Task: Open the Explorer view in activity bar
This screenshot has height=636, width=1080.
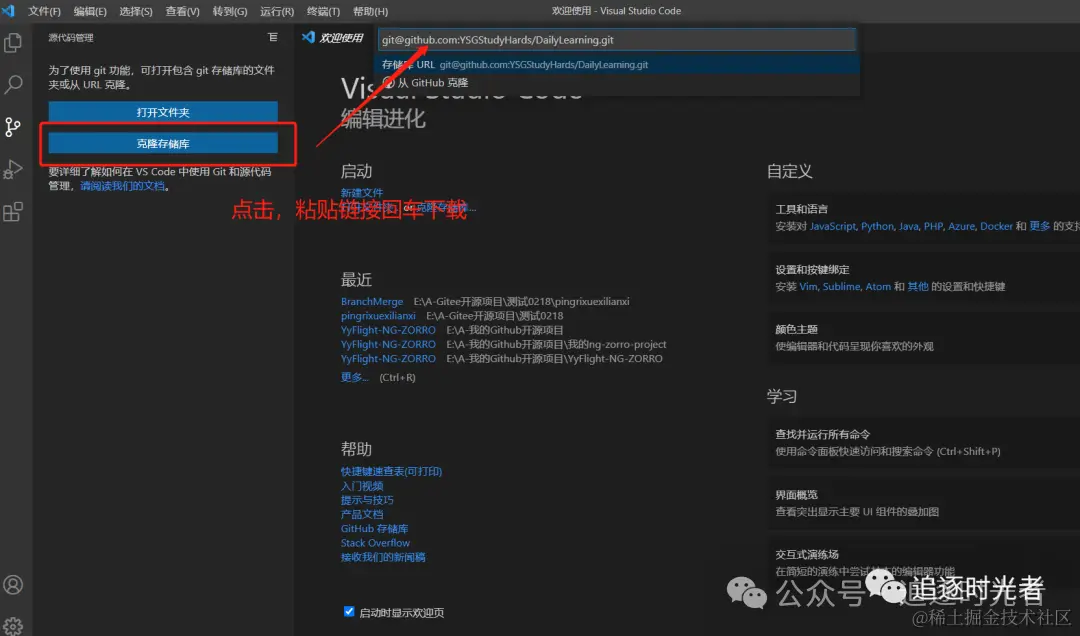Action: click(x=13, y=43)
